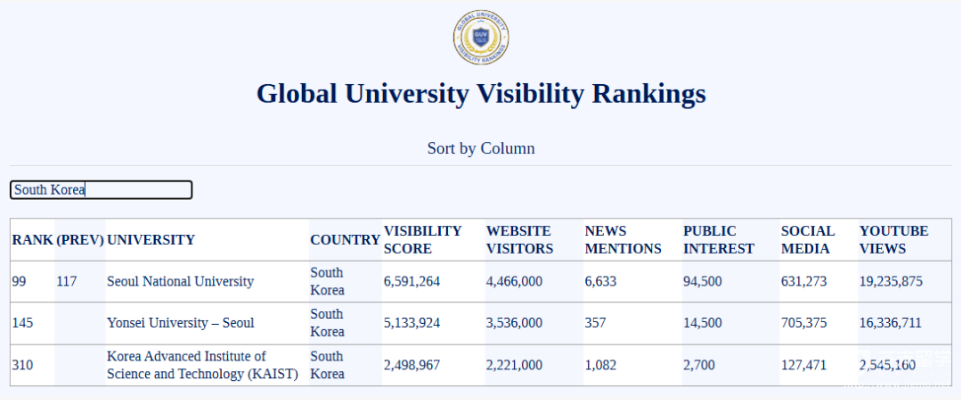Sort table by Rank column header

(x=31, y=240)
